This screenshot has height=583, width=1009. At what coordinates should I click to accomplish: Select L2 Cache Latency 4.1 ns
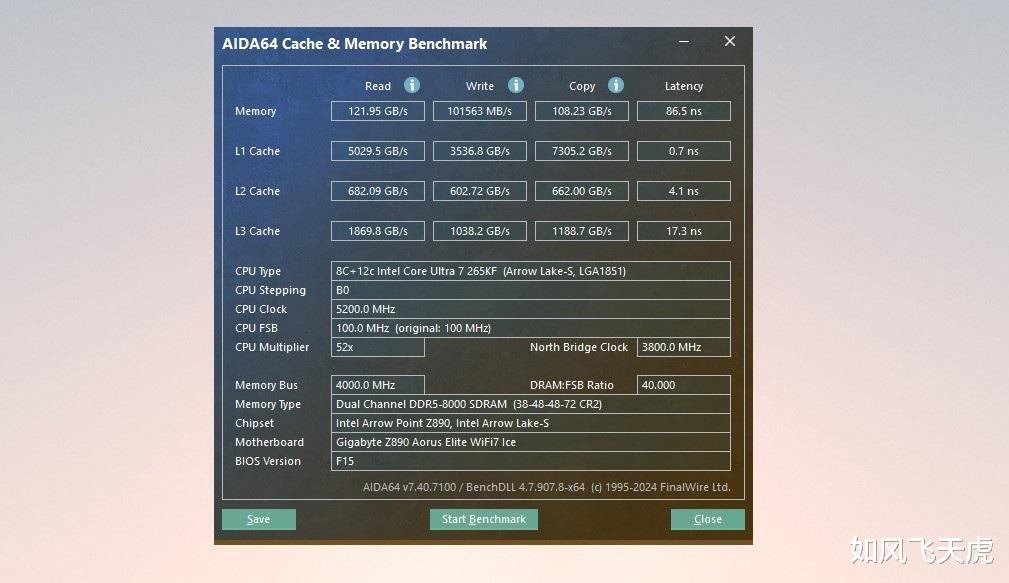coord(683,191)
